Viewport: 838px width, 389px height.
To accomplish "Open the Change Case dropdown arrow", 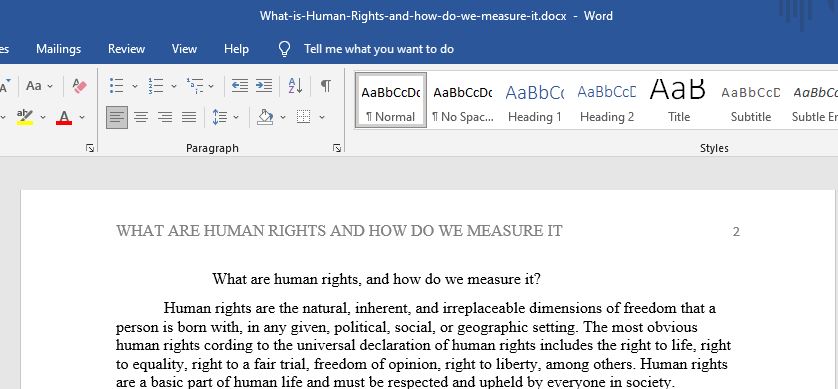I will (50, 86).
